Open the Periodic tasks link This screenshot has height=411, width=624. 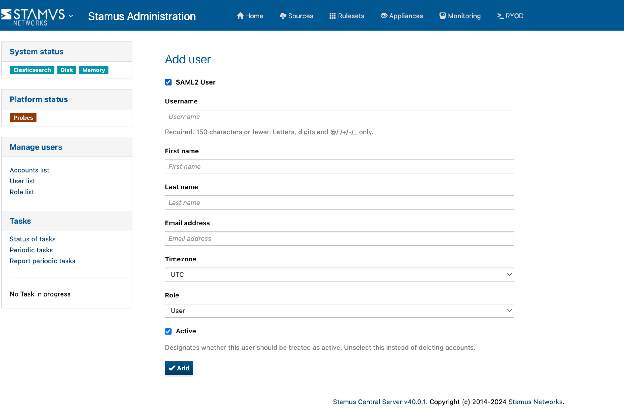pos(29,250)
